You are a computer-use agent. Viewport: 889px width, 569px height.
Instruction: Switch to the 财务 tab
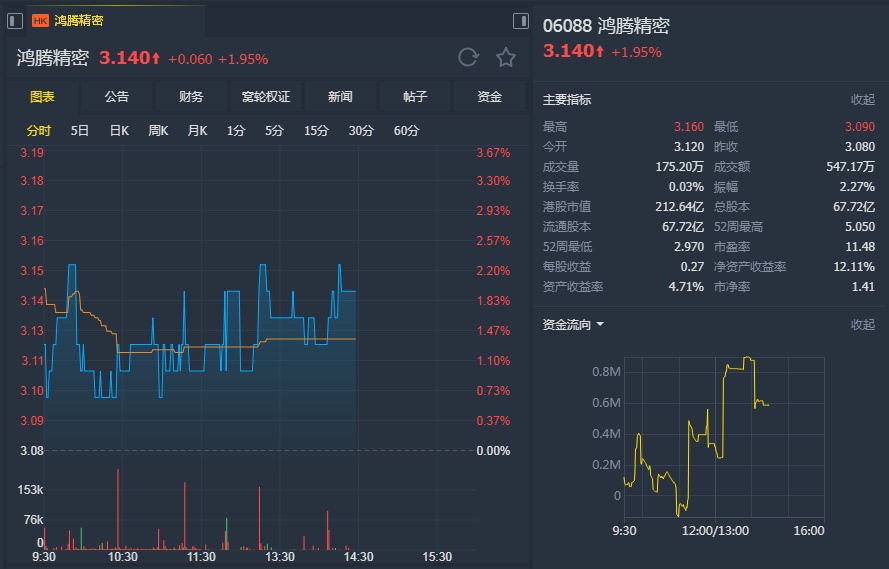(x=191, y=97)
